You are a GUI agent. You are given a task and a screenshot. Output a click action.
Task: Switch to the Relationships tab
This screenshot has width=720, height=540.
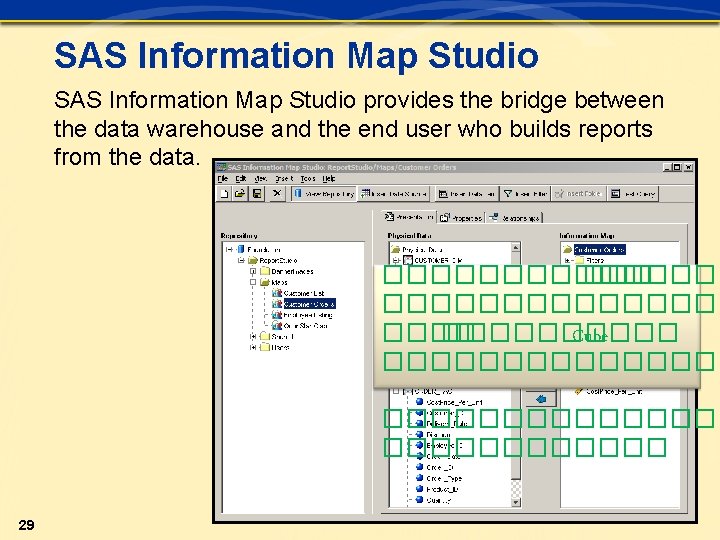(x=515, y=218)
